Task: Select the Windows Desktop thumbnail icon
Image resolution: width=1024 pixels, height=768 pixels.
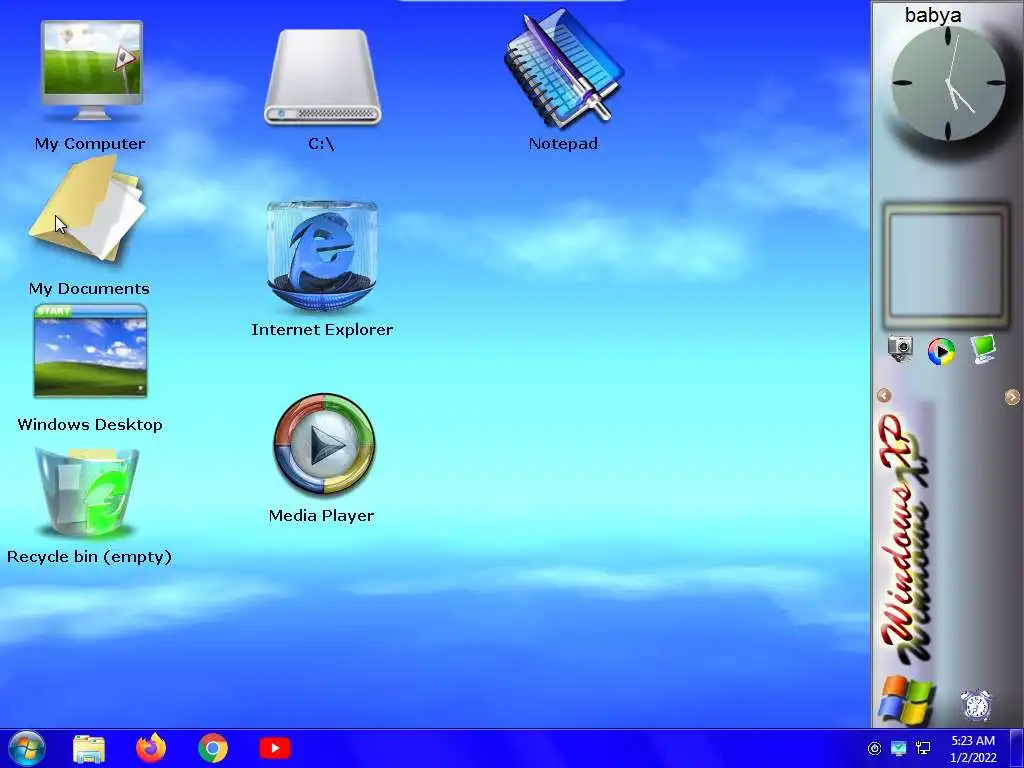Action: click(90, 351)
